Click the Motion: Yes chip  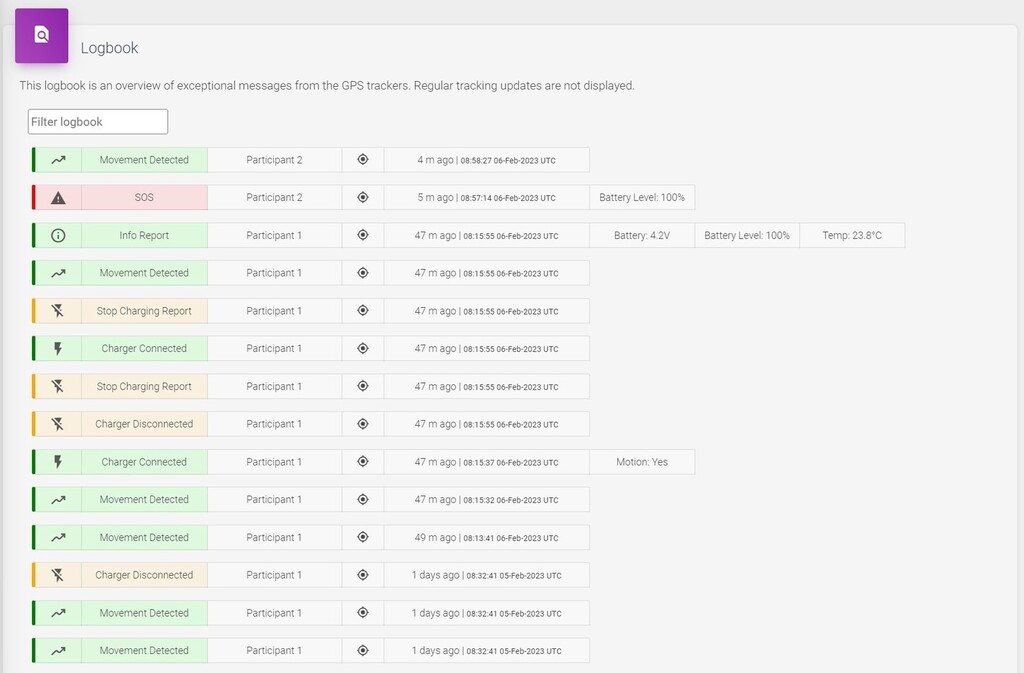pos(641,461)
